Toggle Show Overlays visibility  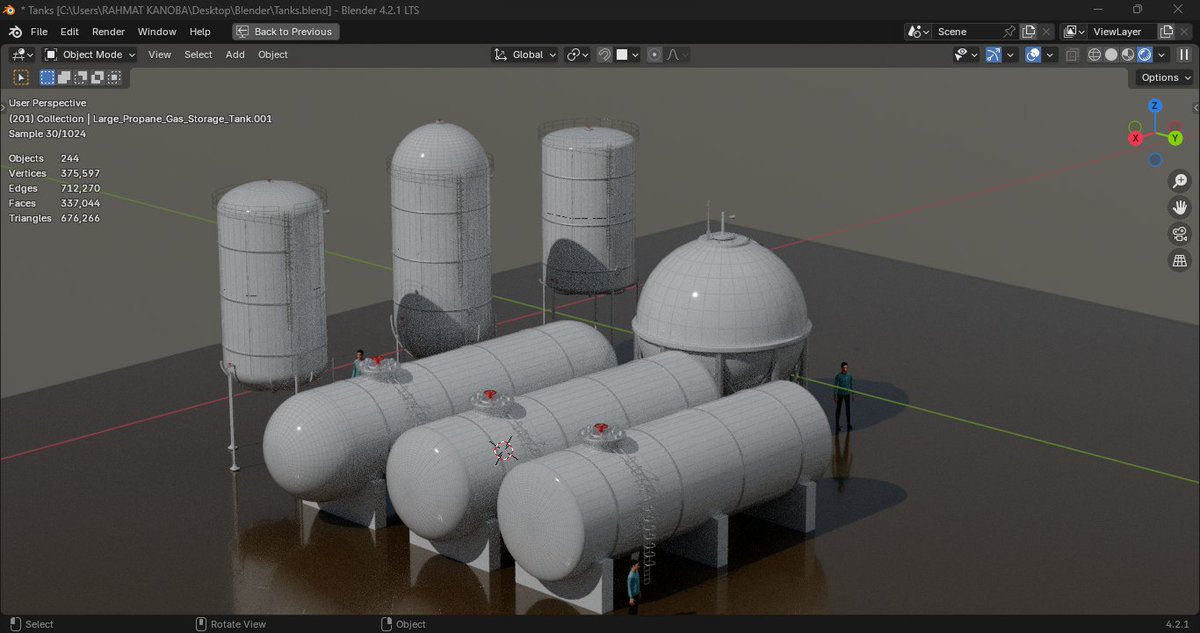[1033, 55]
